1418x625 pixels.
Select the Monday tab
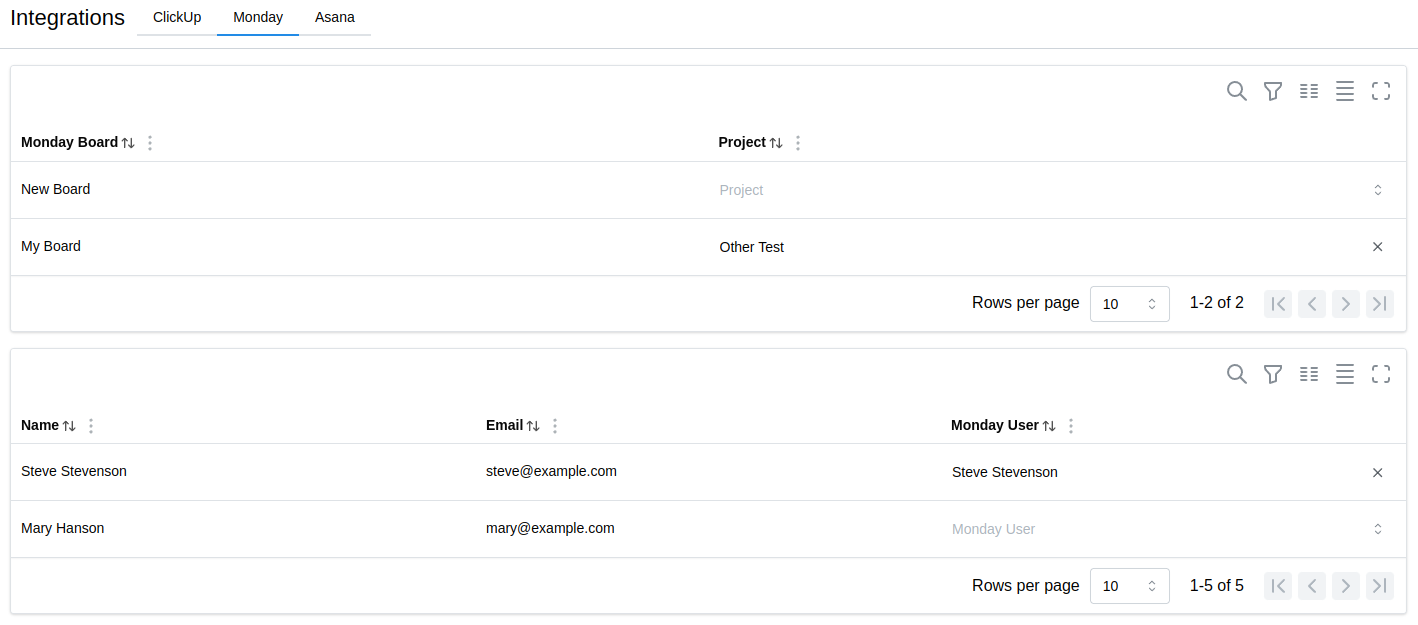(258, 18)
